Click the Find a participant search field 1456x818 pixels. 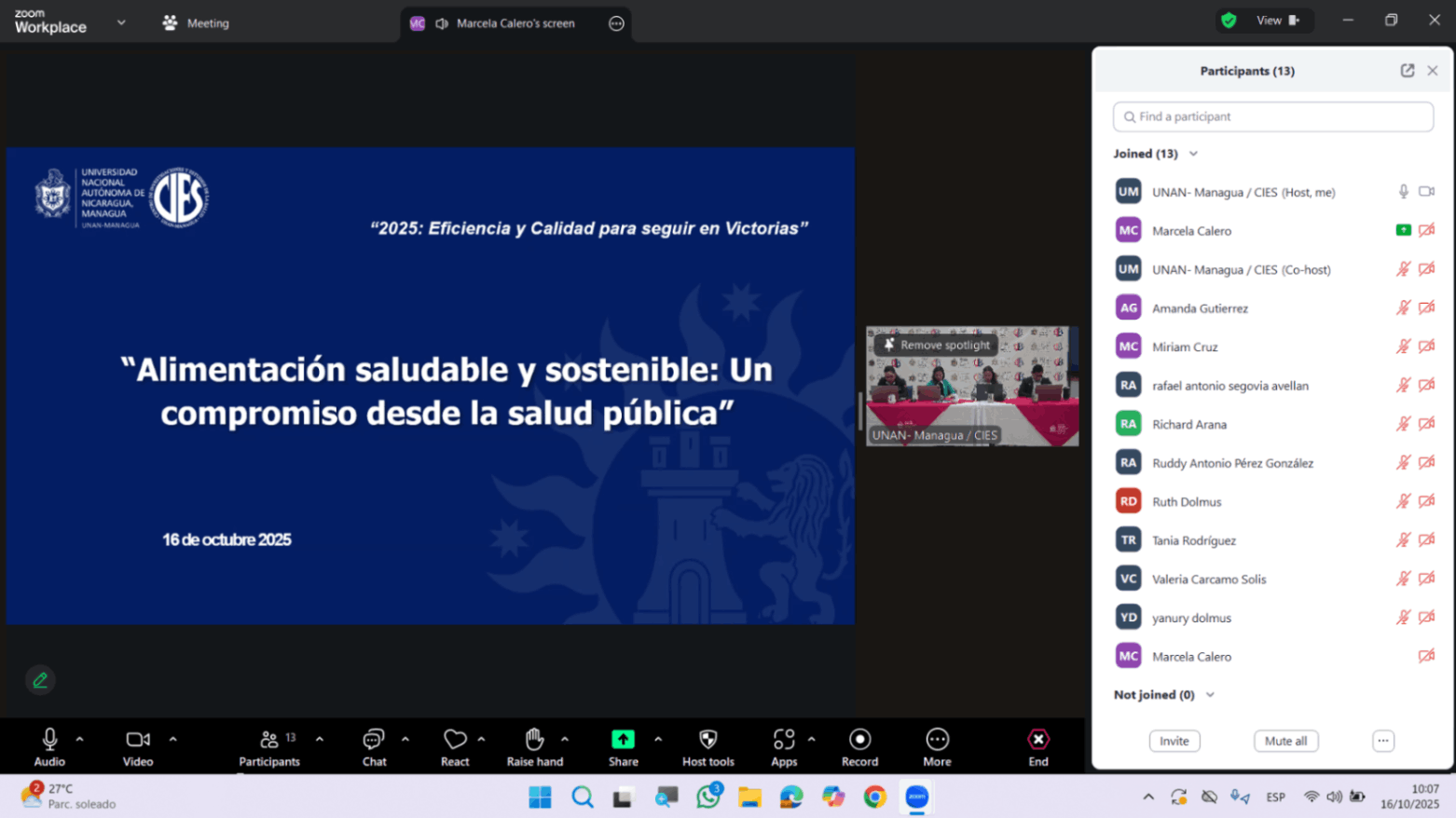pyautogui.click(x=1272, y=116)
